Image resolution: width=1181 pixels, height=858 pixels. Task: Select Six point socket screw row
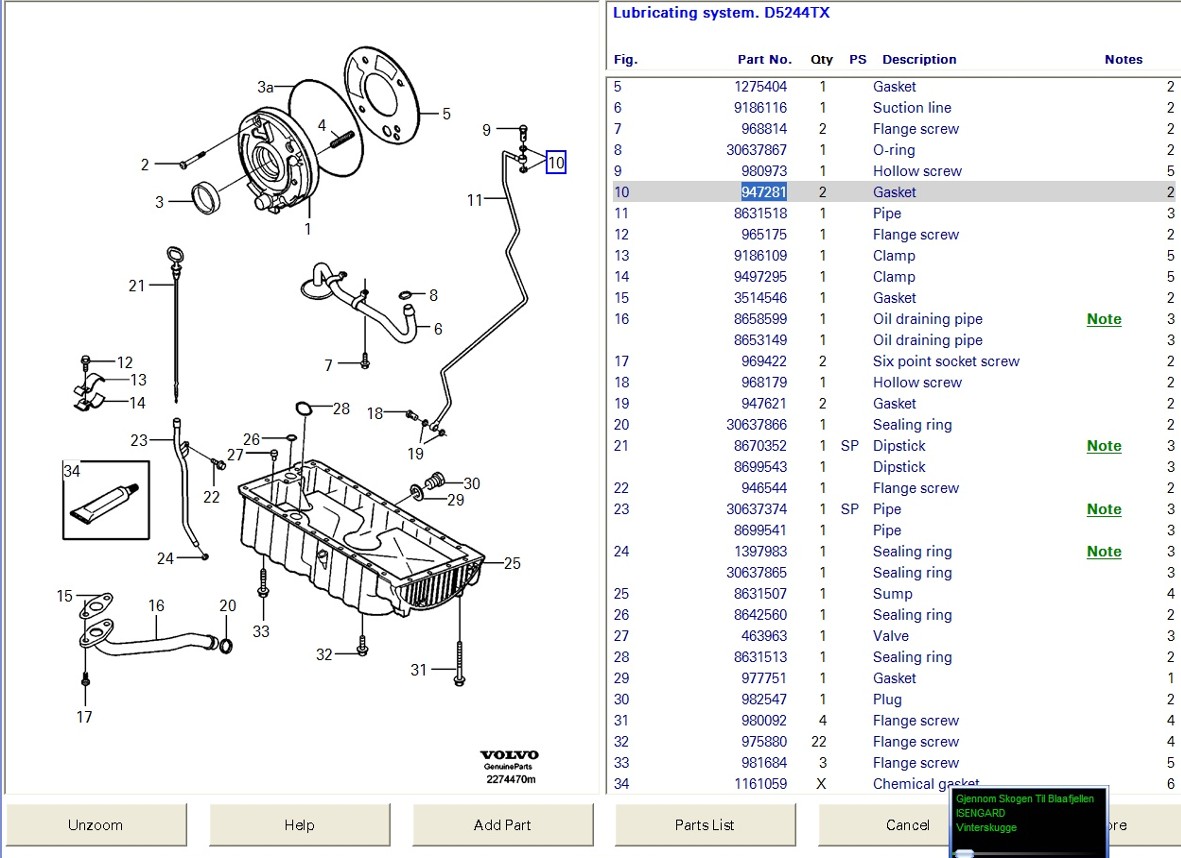pyautogui.click(x=893, y=361)
